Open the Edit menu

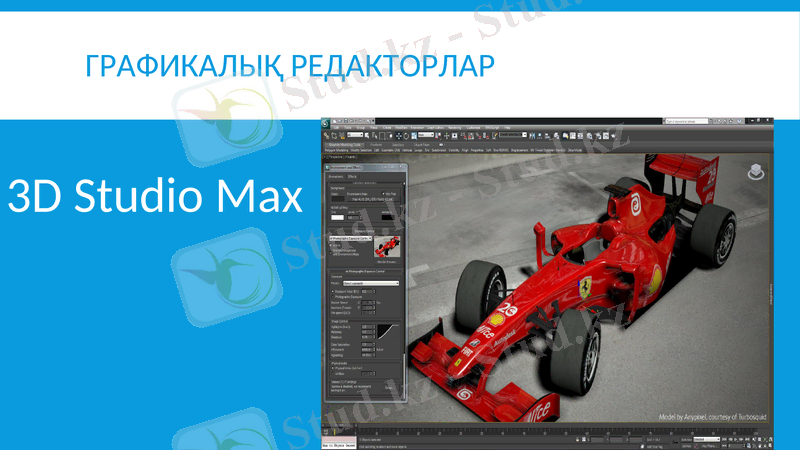coord(336,128)
